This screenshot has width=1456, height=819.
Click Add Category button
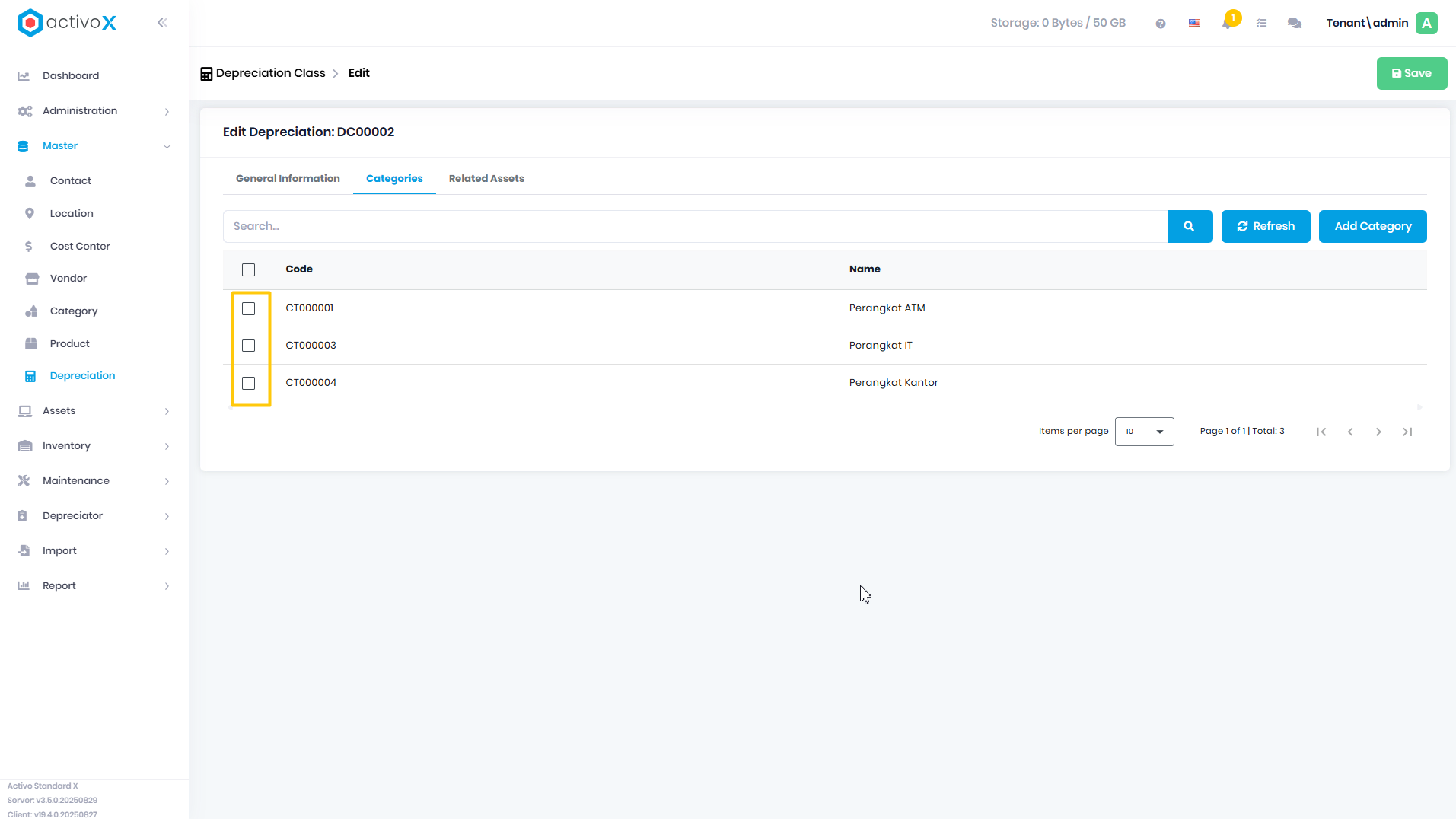tap(1372, 226)
